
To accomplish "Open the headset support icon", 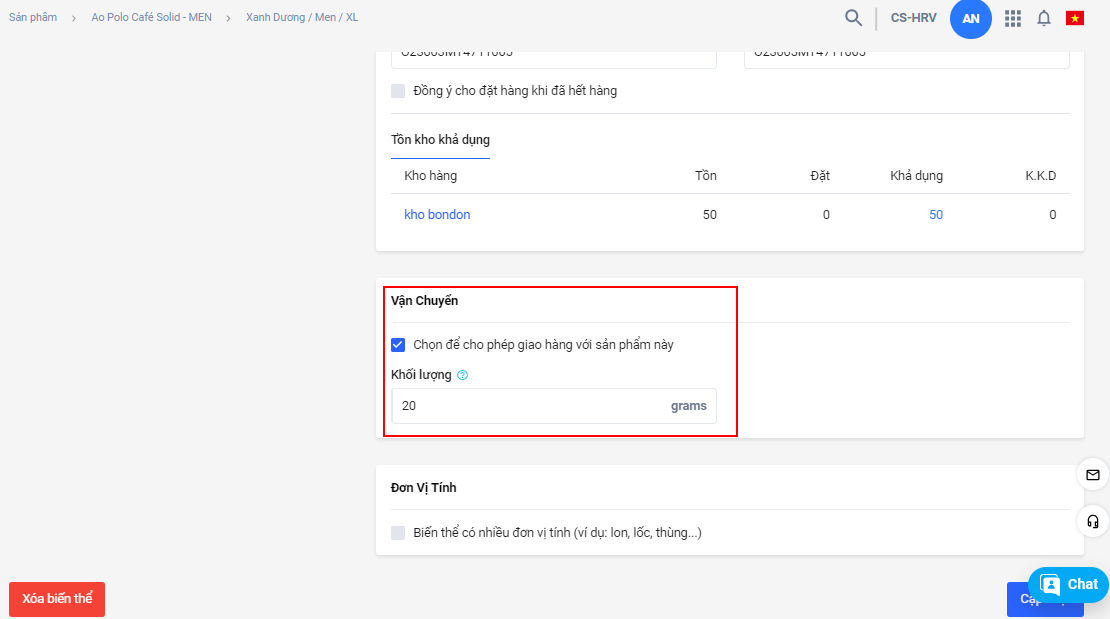I will (x=1092, y=521).
